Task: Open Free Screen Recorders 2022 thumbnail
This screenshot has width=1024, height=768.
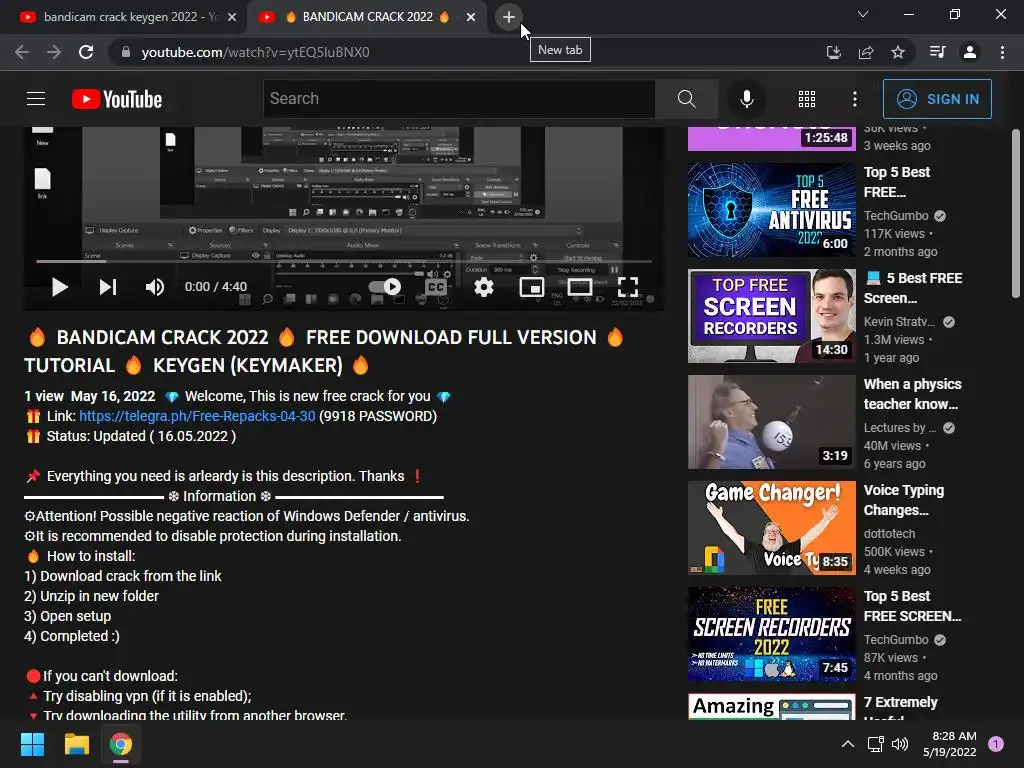Action: [x=771, y=633]
